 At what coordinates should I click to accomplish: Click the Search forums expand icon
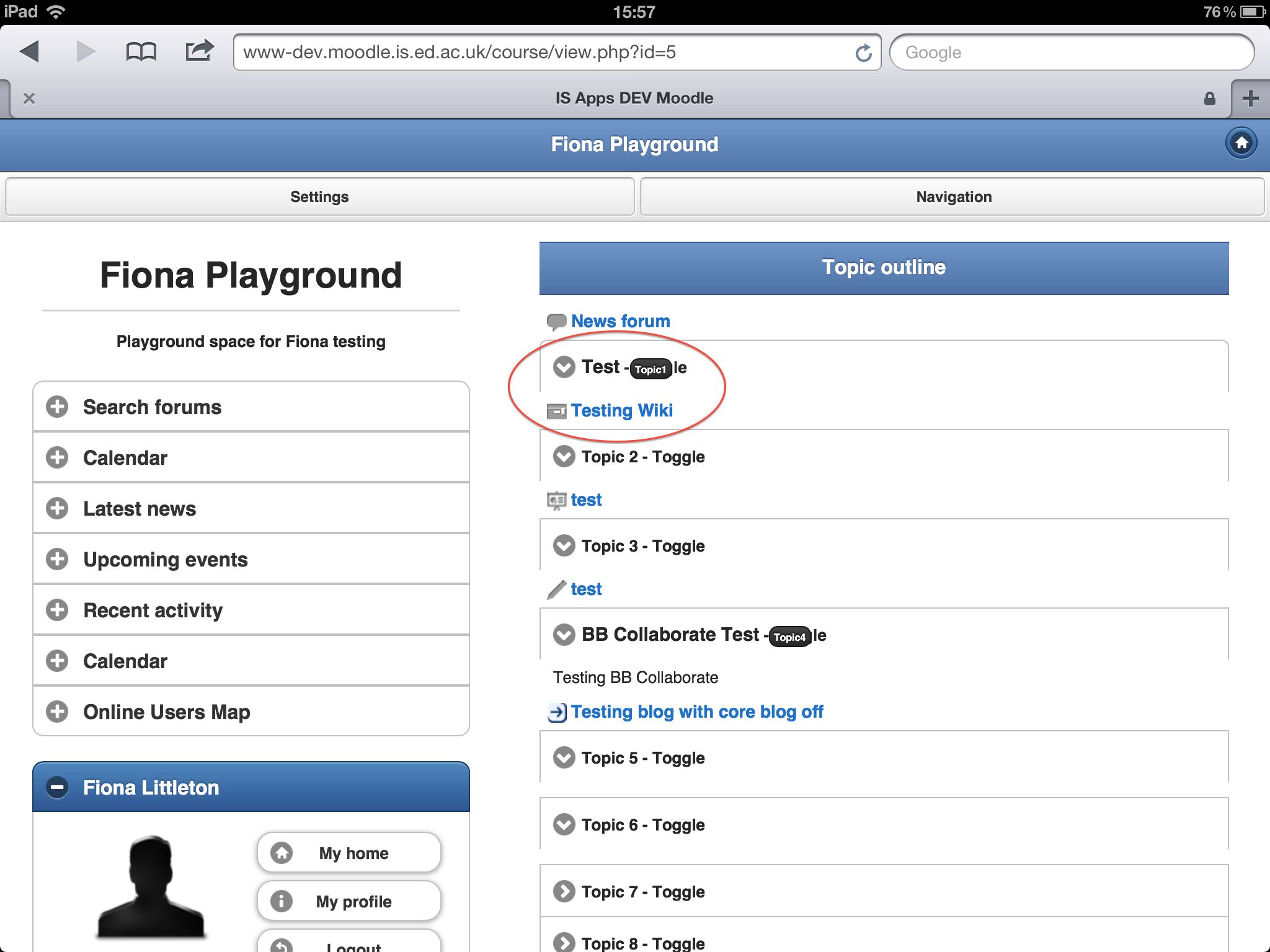point(57,406)
